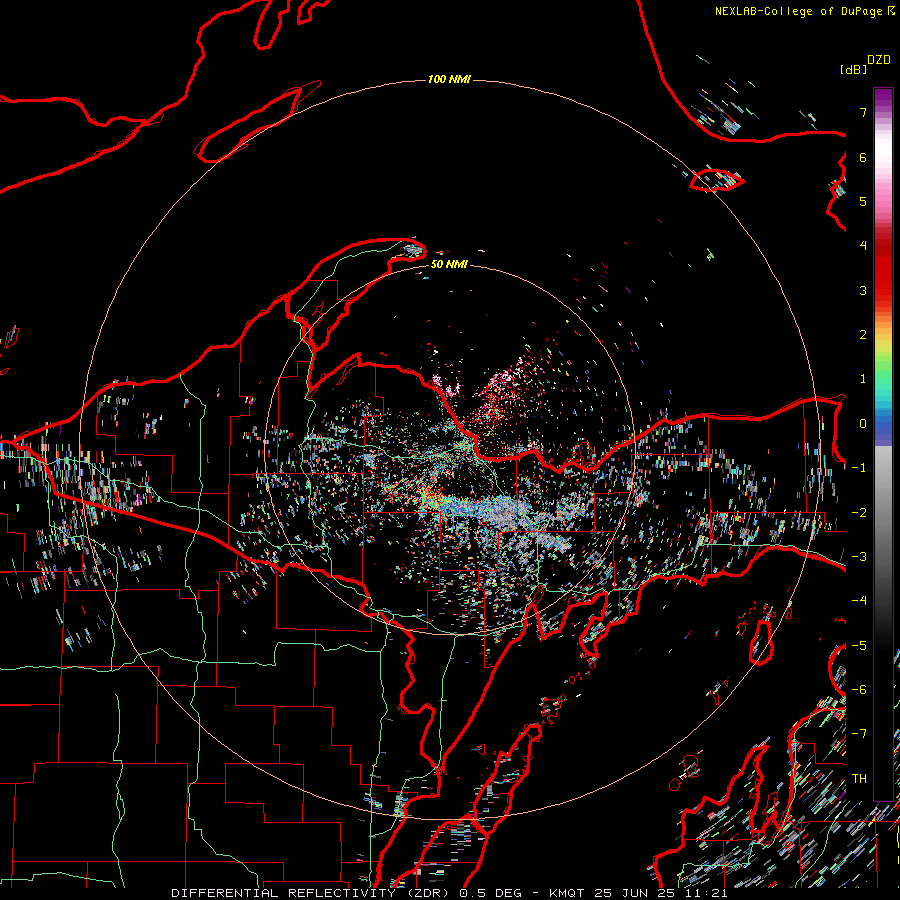Click the 5 dB value on color scale
This screenshot has width=900, height=900.
click(863, 201)
